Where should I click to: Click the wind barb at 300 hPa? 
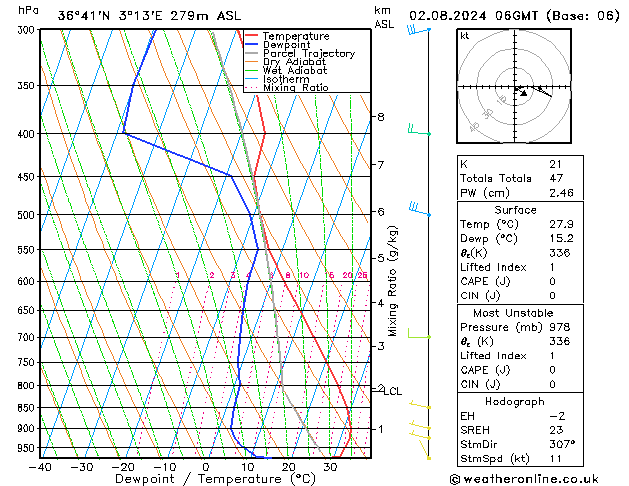click(419, 30)
